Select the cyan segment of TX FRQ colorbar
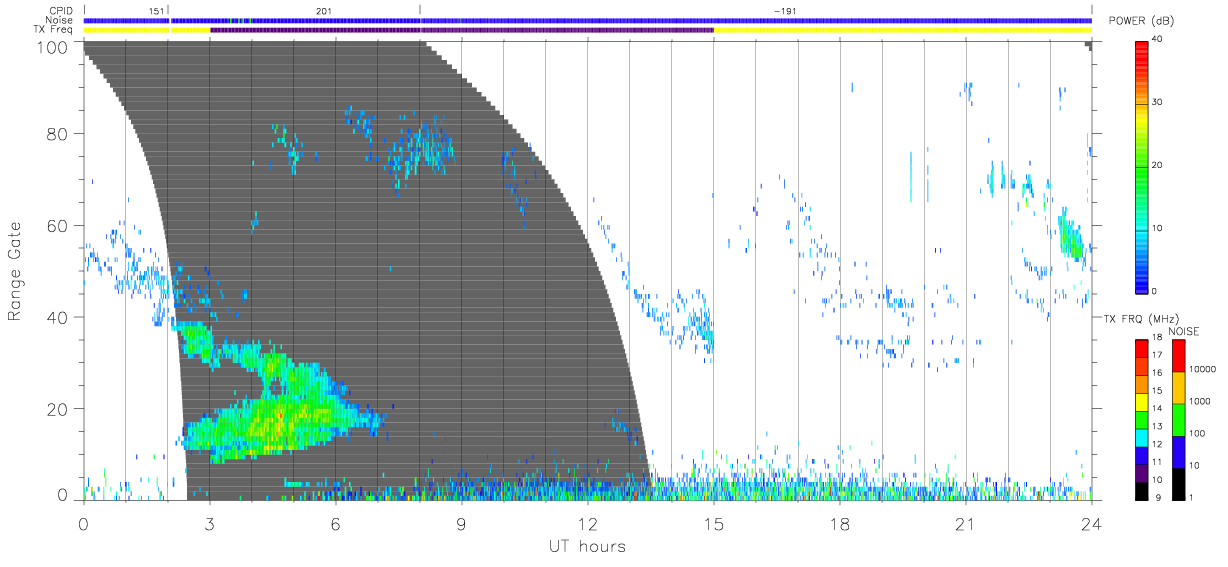 pyautogui.click(x=1142, y=436)
